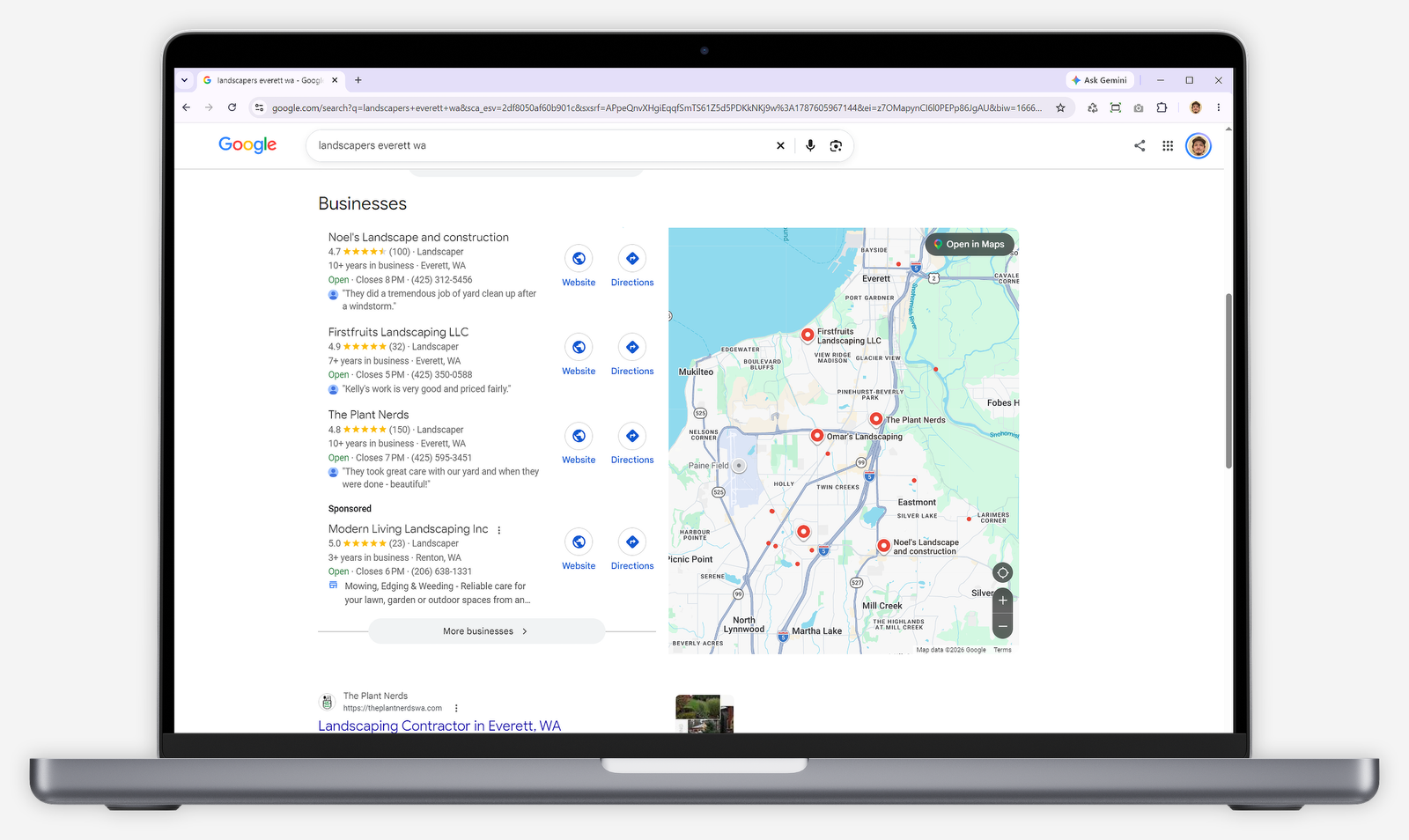The image size is (1409, 840).
Task: Open the Google account profile picture
Action: 1199,146
